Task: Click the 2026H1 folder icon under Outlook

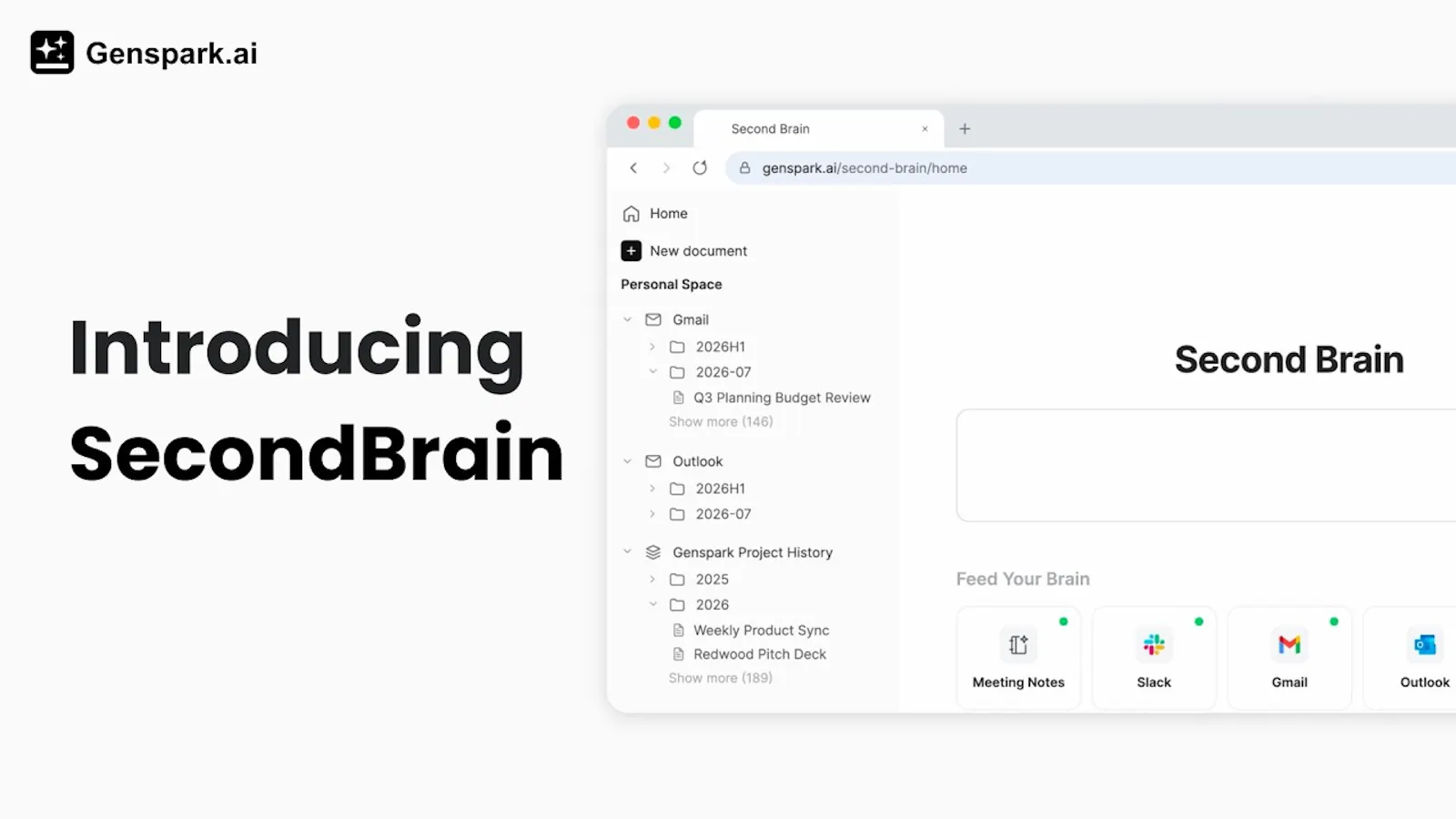Action: [x=677, y=489]
